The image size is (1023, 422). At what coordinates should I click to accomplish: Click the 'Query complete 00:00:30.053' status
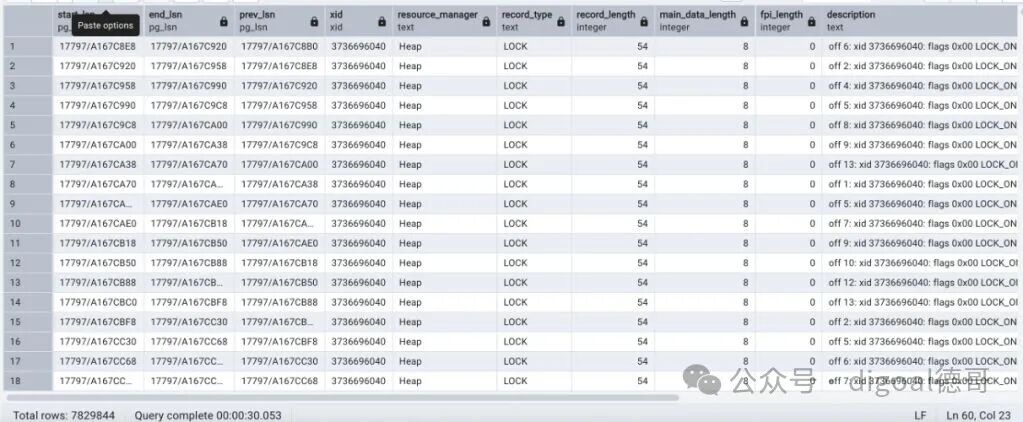point(208,415)
